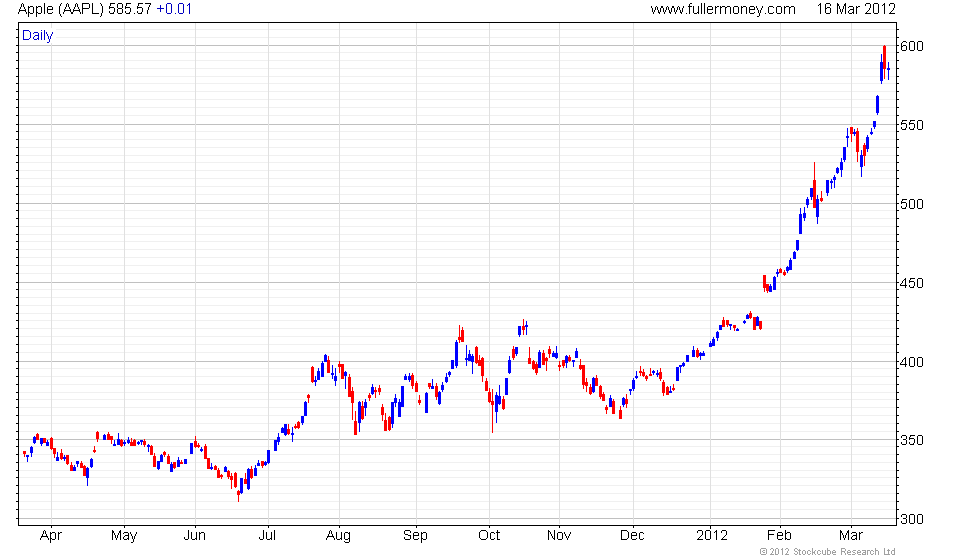The width and height of the screenshot is (980, 560).
Task: Click the Sep label on time axis
Action: point(416,536)
